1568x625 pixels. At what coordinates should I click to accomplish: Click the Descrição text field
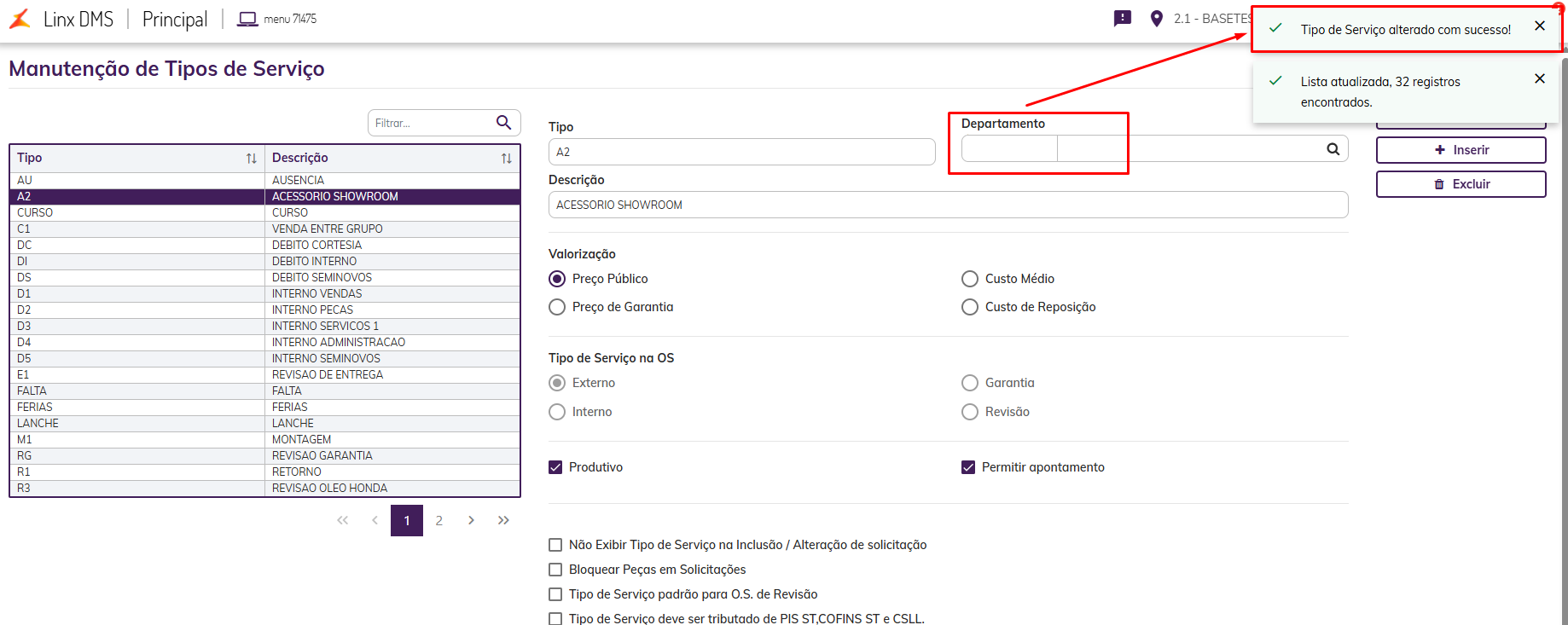(x=947, y=205)
